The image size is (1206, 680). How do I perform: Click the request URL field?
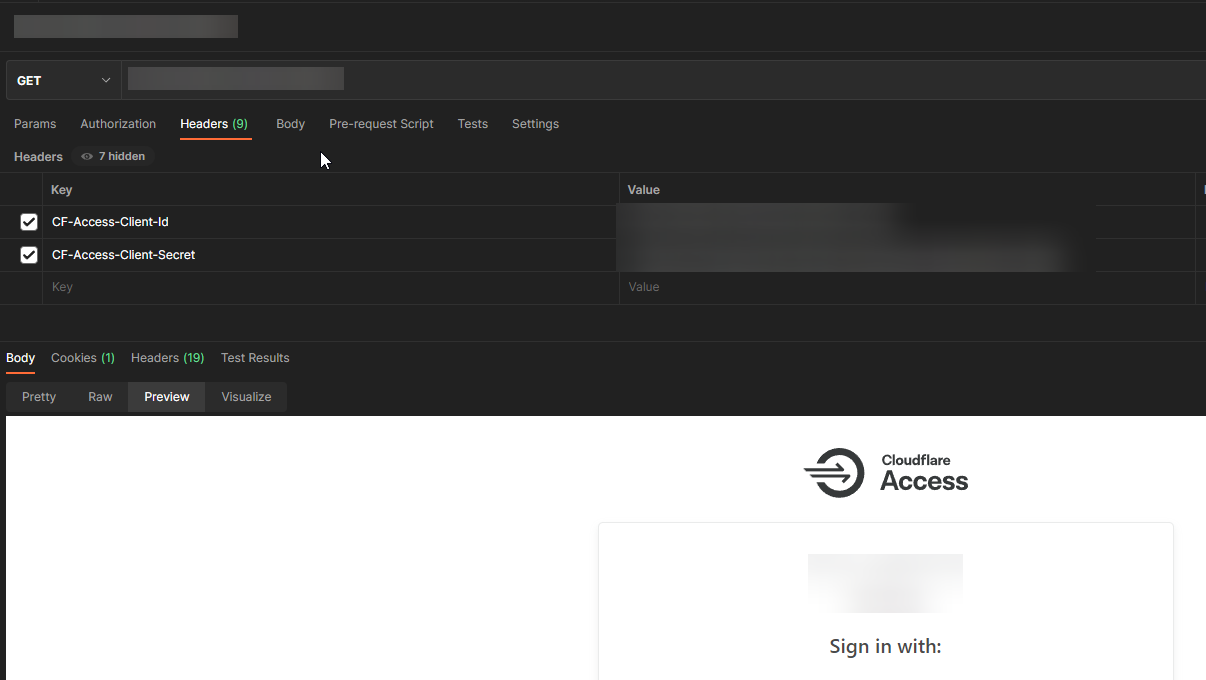point(664,80)
